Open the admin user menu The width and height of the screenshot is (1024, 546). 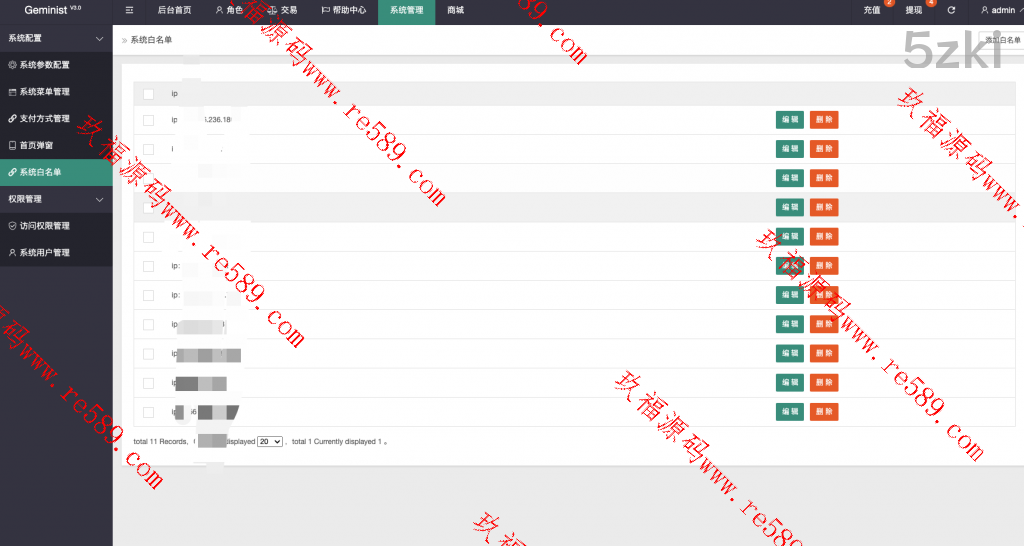(997, 10)
